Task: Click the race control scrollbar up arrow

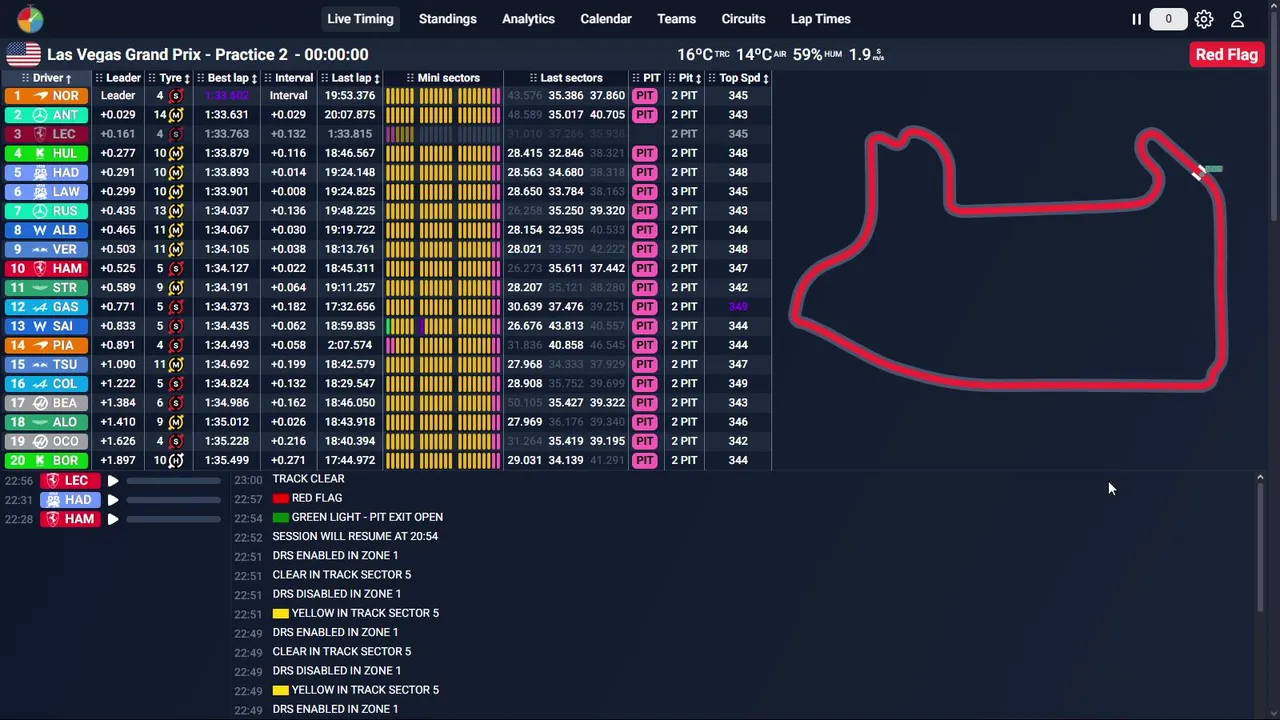Action: click(1260, 479)
